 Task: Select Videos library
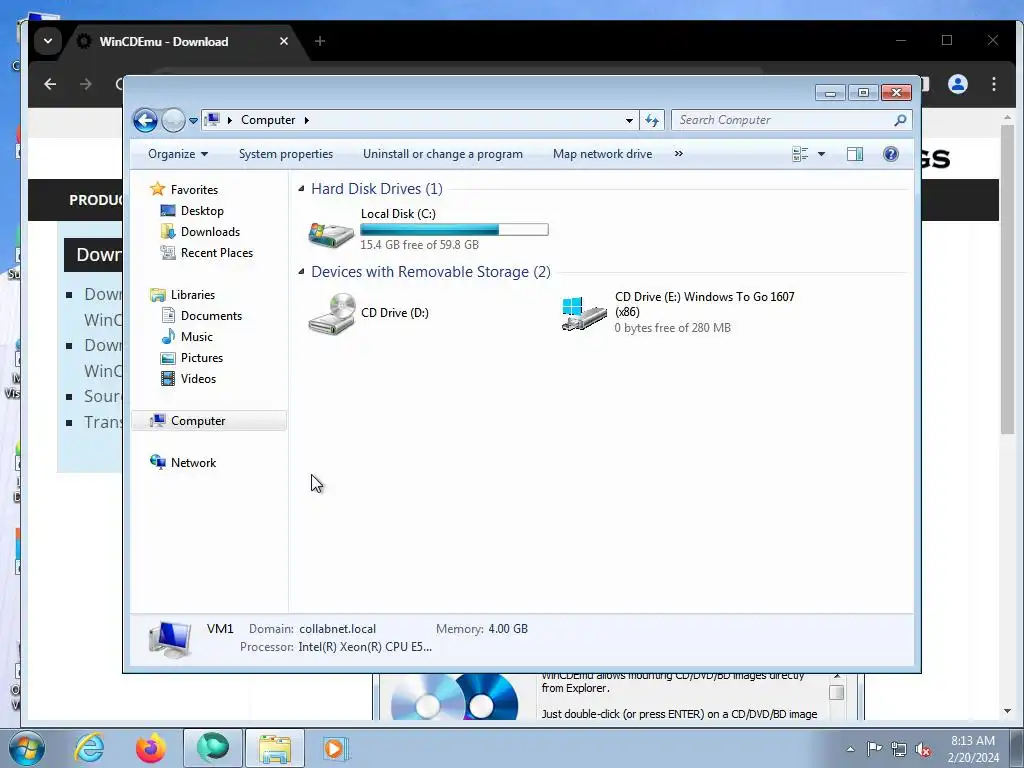click(x=198, y=379)
